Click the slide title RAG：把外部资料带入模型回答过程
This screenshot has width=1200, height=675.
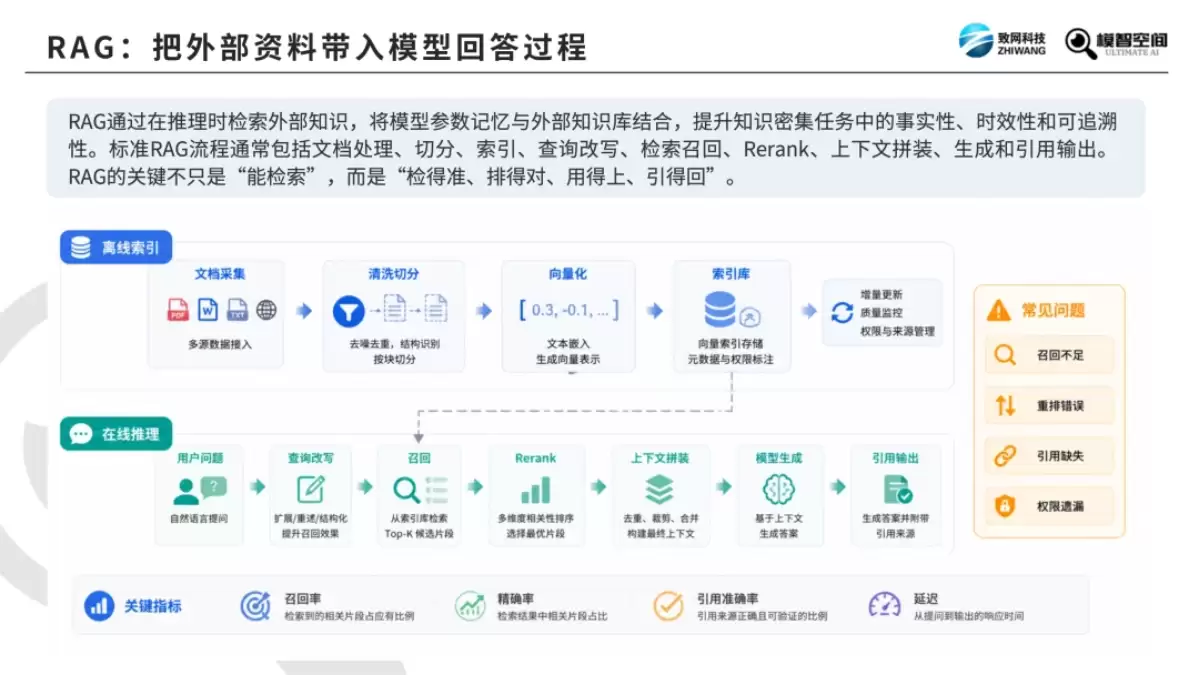(x=317, y=45)
